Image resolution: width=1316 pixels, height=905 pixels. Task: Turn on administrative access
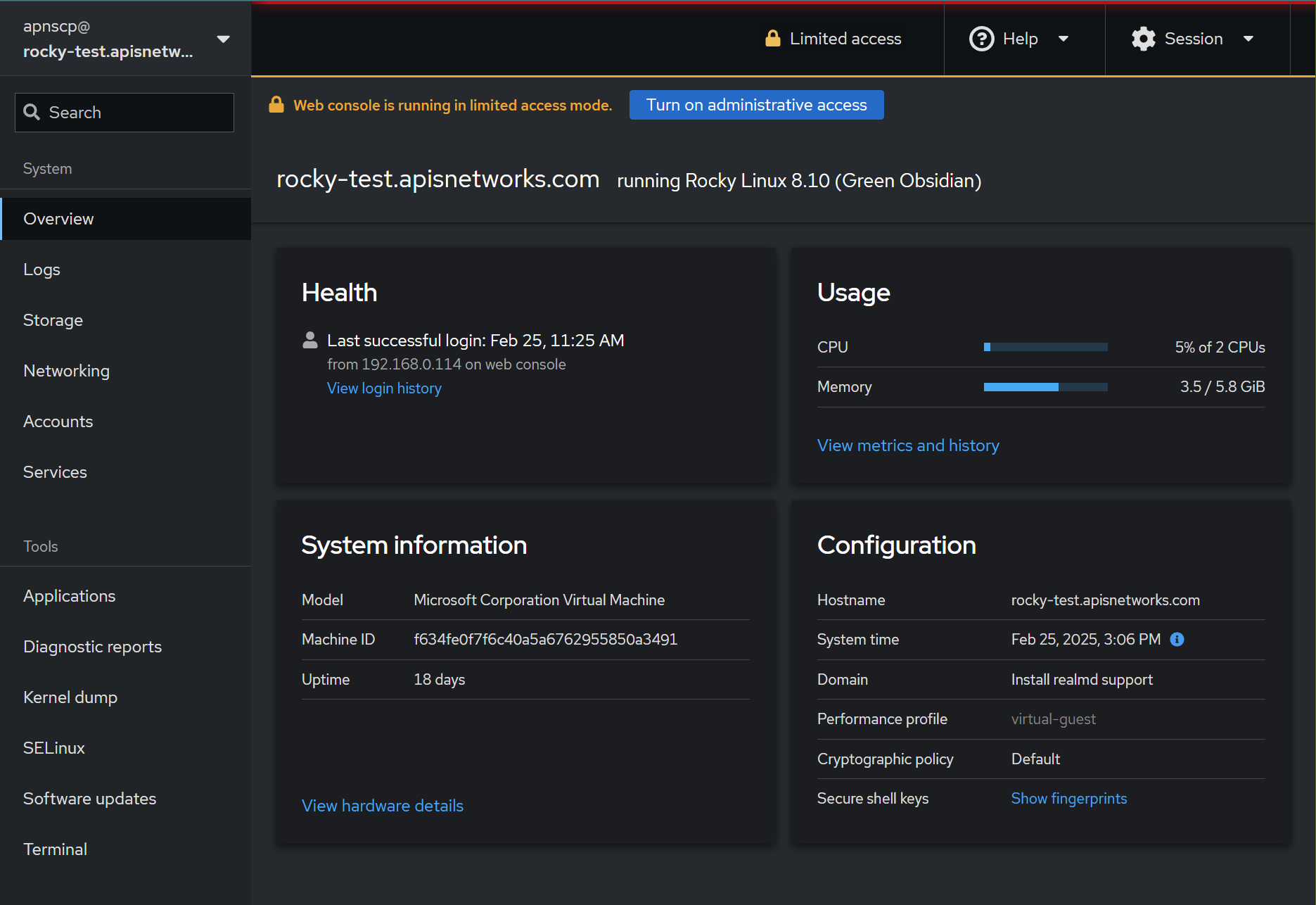point(756,105)
